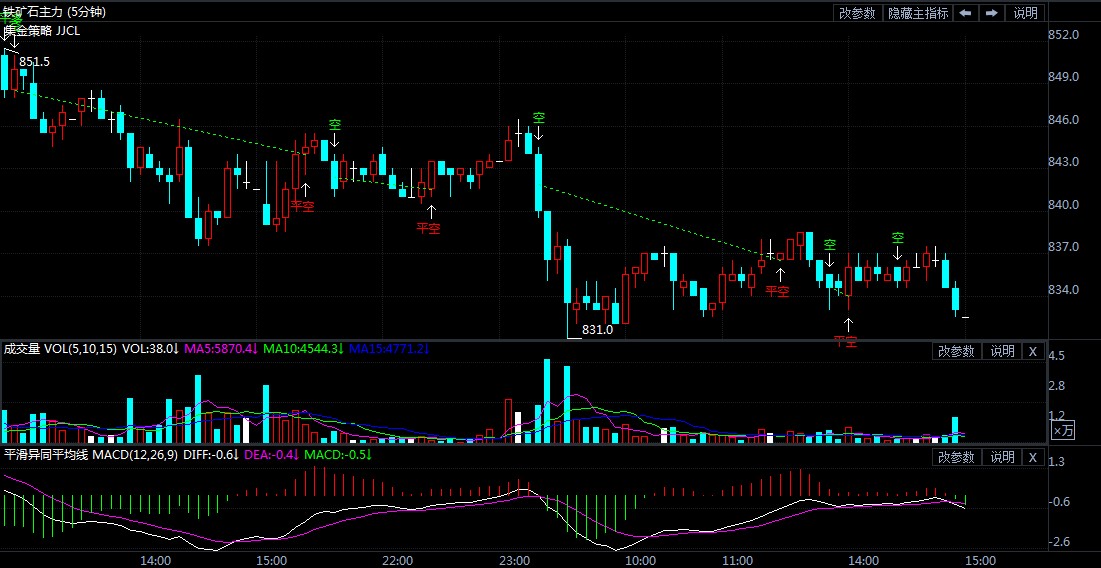The image size is (1101, 568).
Task: Click the red 平空 marker near 22:00
Action: (x=428, y=227)
